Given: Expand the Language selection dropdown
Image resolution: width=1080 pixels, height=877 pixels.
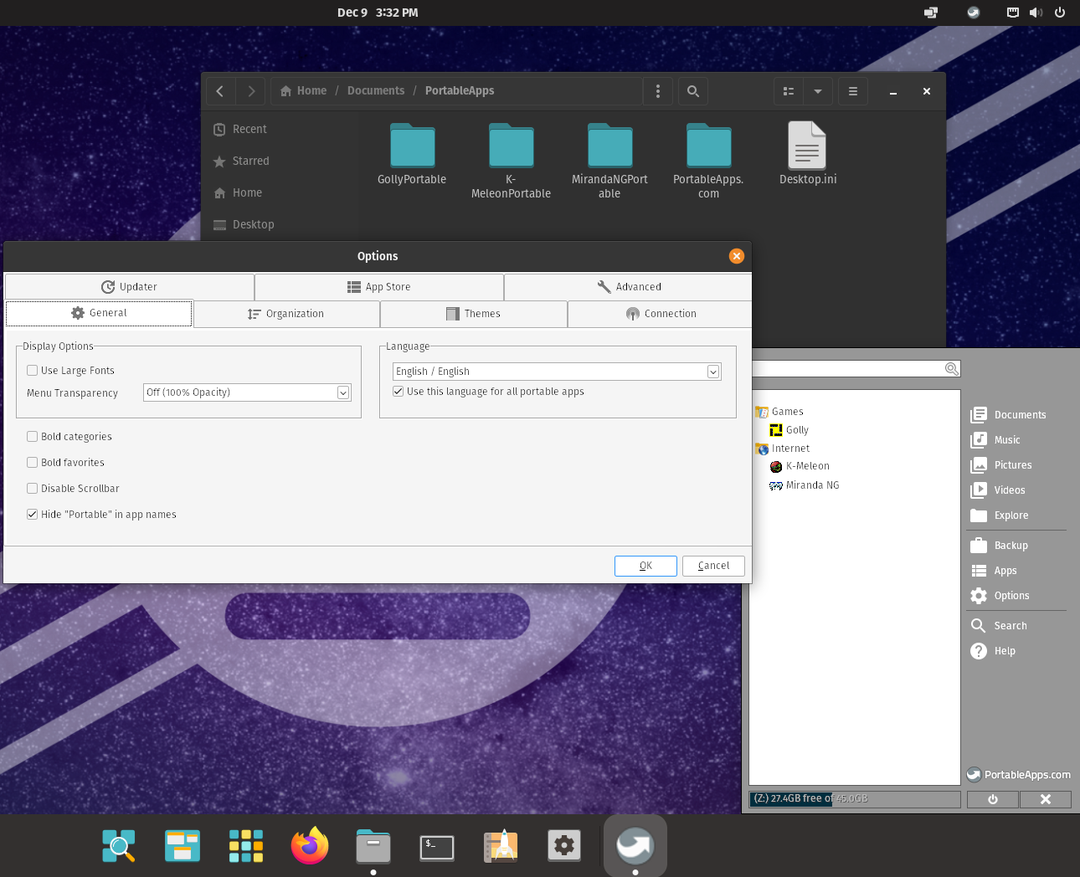Looking at the screenshot, I should click(x=557, y=371).
